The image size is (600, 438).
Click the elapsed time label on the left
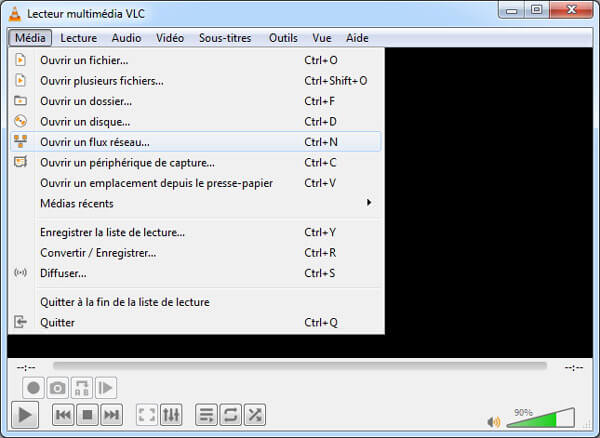[26, 368]
